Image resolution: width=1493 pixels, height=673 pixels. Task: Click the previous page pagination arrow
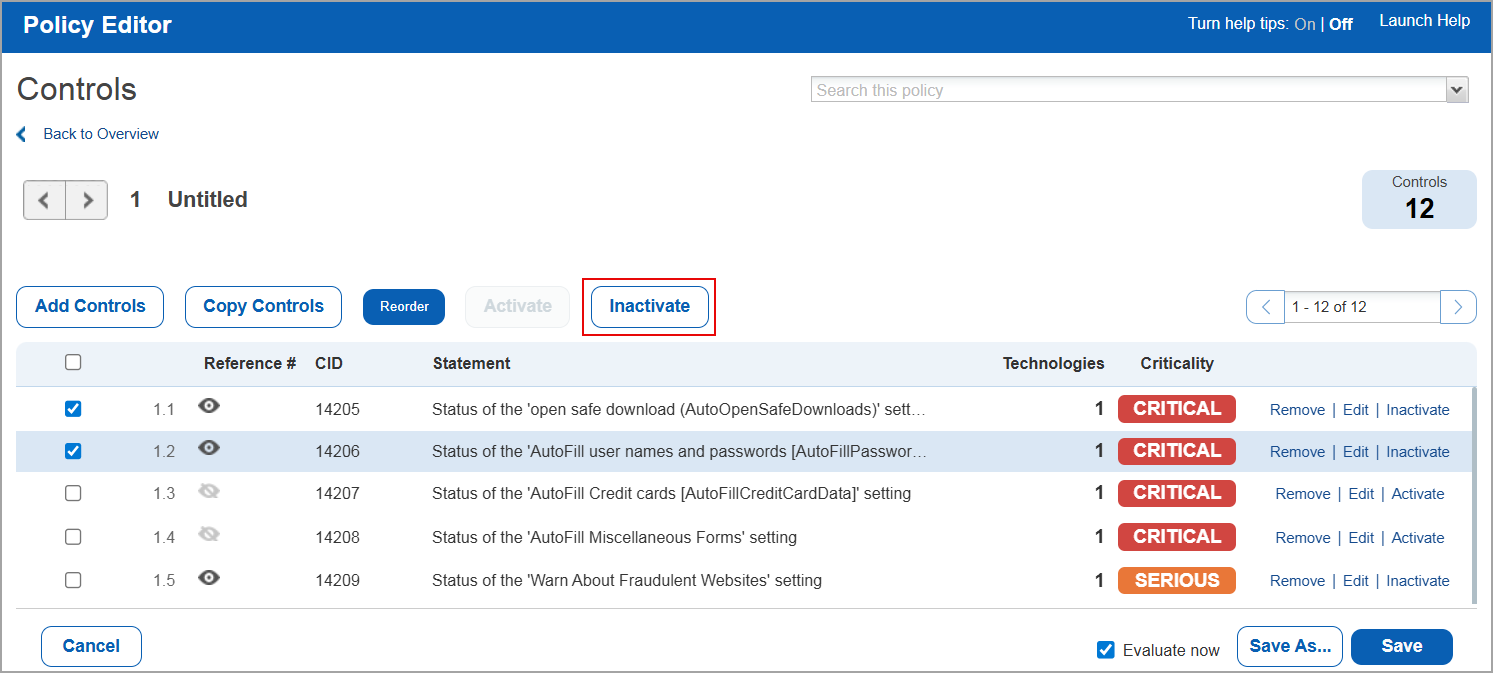pyautogui.click(x=1265, y=307)
